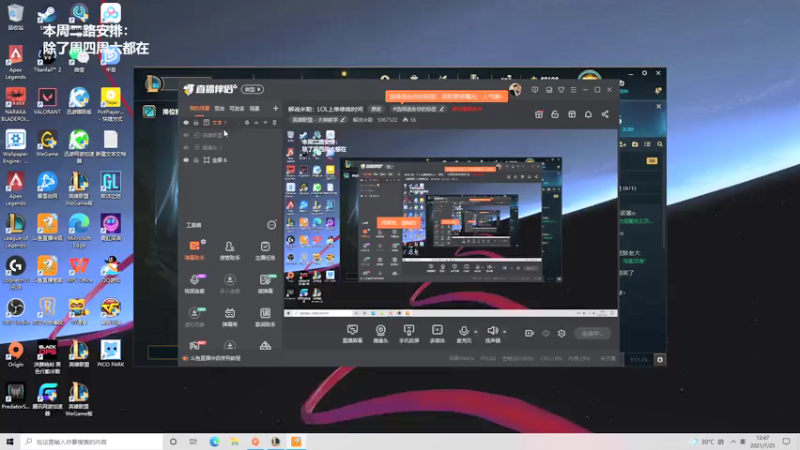The width and height of the screenshot is (800, 450).
Task: Toggle visibility eye of the 文本 source
Action: point(186,122)
